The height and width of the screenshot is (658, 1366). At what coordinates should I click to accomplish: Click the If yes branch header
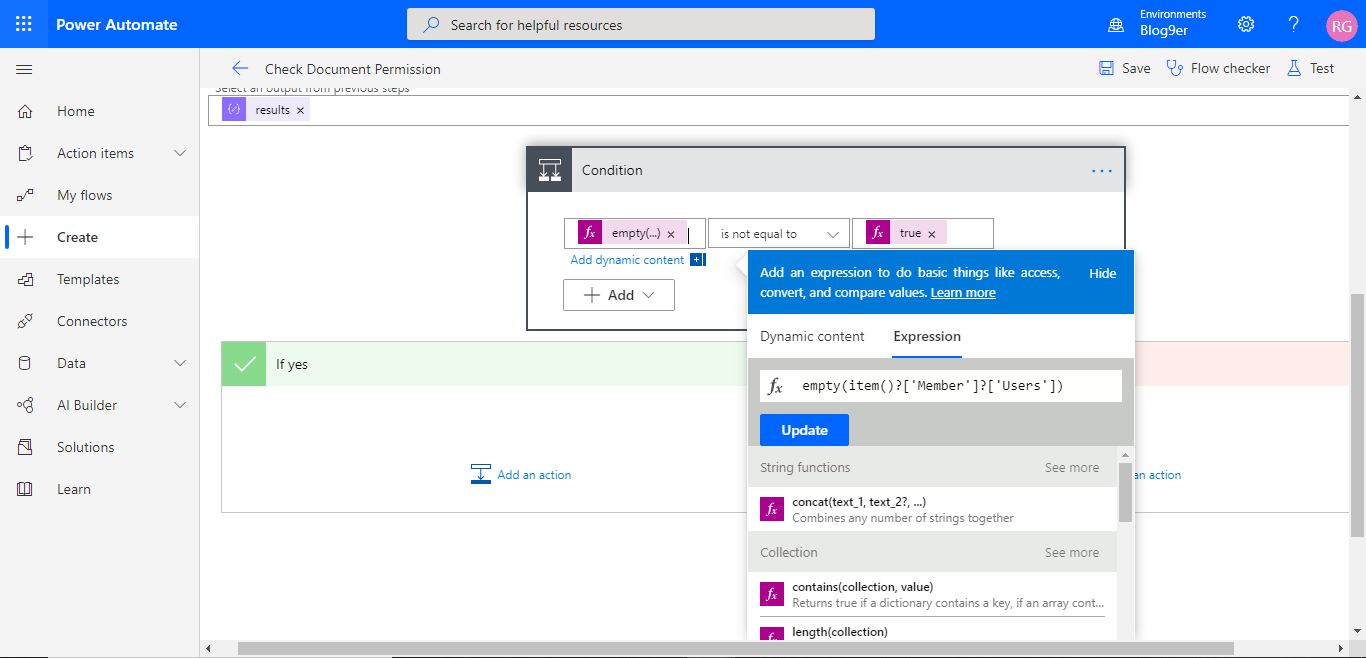[485, 364]
